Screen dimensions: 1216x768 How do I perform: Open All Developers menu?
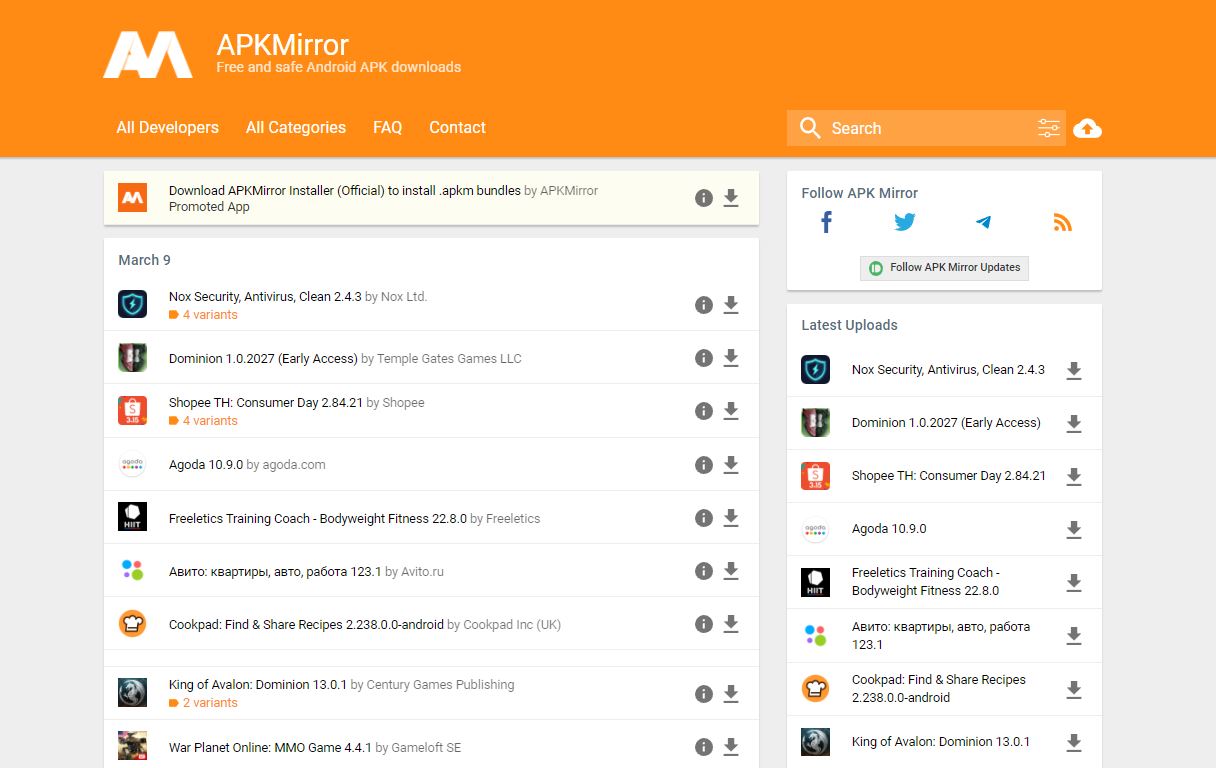167,128
